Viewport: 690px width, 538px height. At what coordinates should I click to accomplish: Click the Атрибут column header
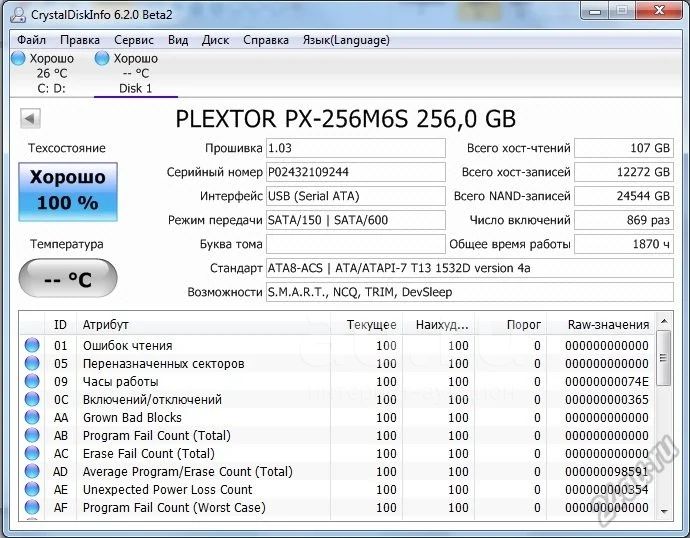[x=203, y=325]
